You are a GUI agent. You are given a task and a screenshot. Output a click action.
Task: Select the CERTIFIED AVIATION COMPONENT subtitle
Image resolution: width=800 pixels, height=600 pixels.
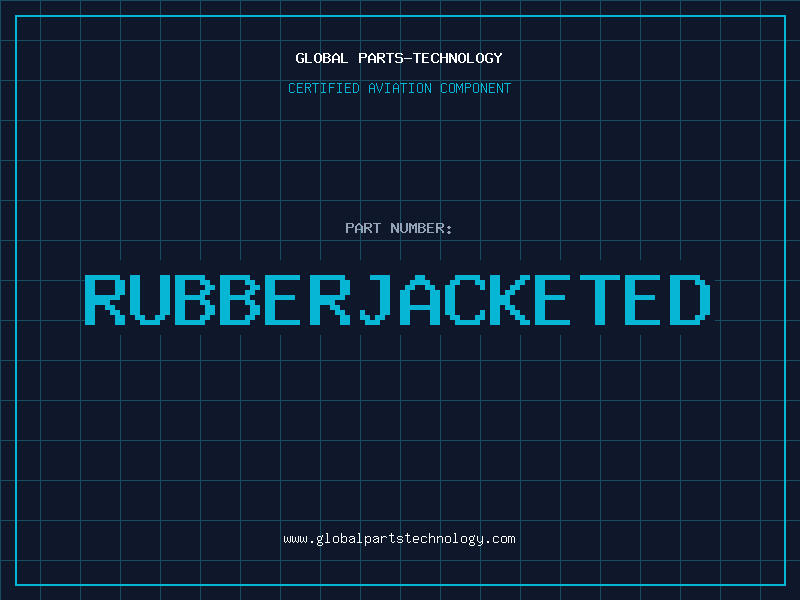click(x=399, y=88)
